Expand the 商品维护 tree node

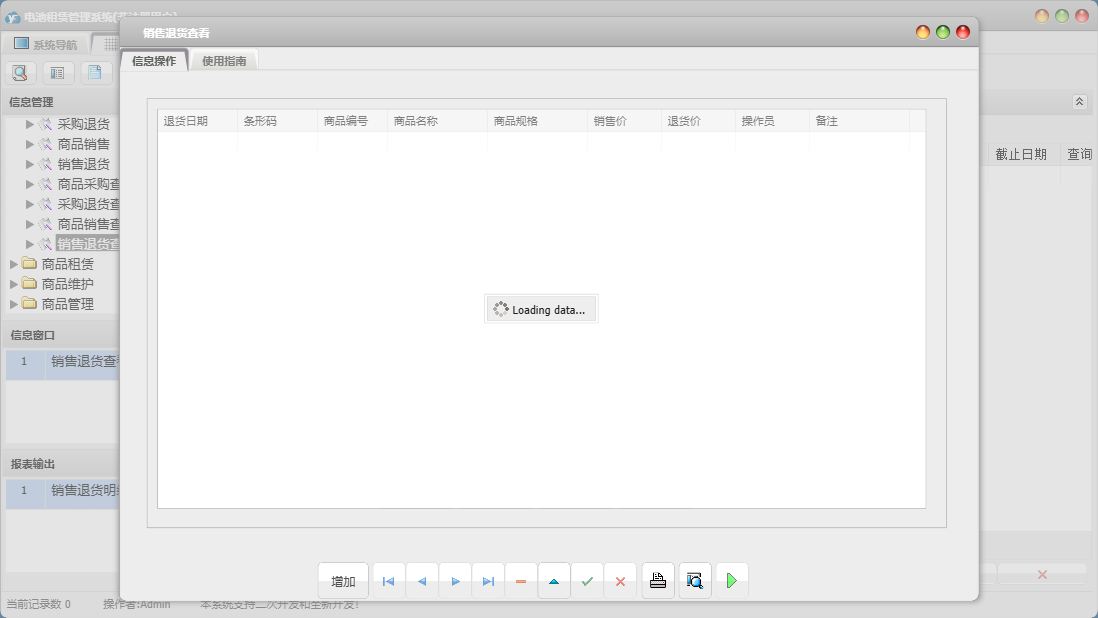click(67, 284)
